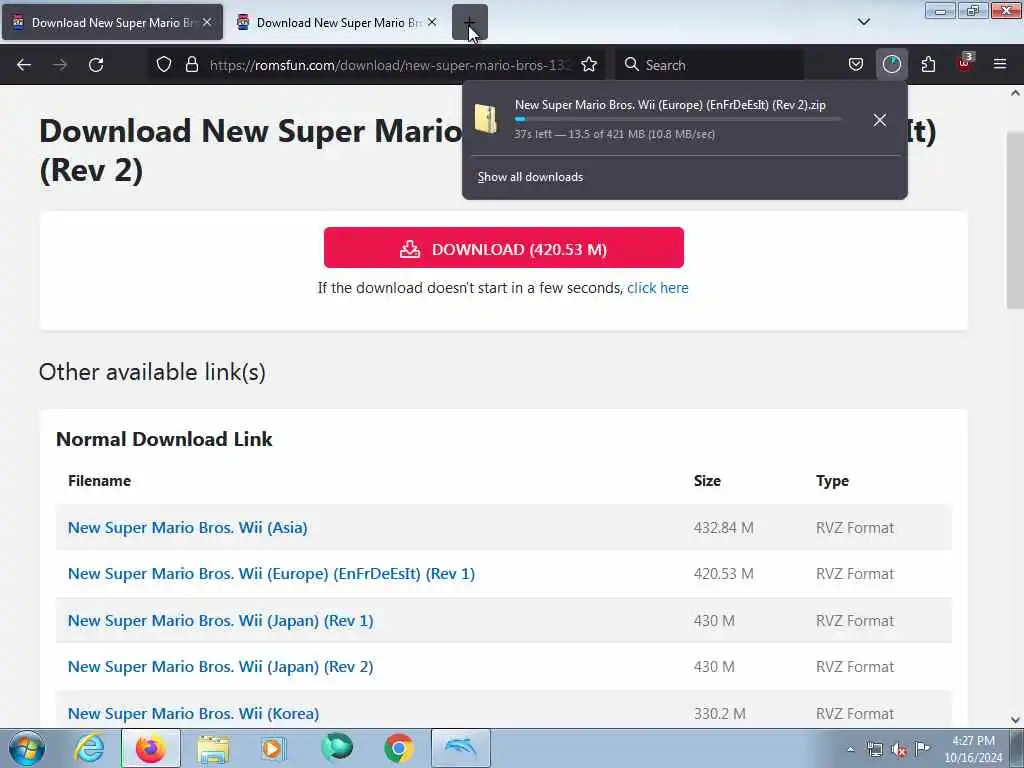Open the Dolphin emulator taskbar icon
The width and height of the screenshot is (1024, 768).
[460, 748]
